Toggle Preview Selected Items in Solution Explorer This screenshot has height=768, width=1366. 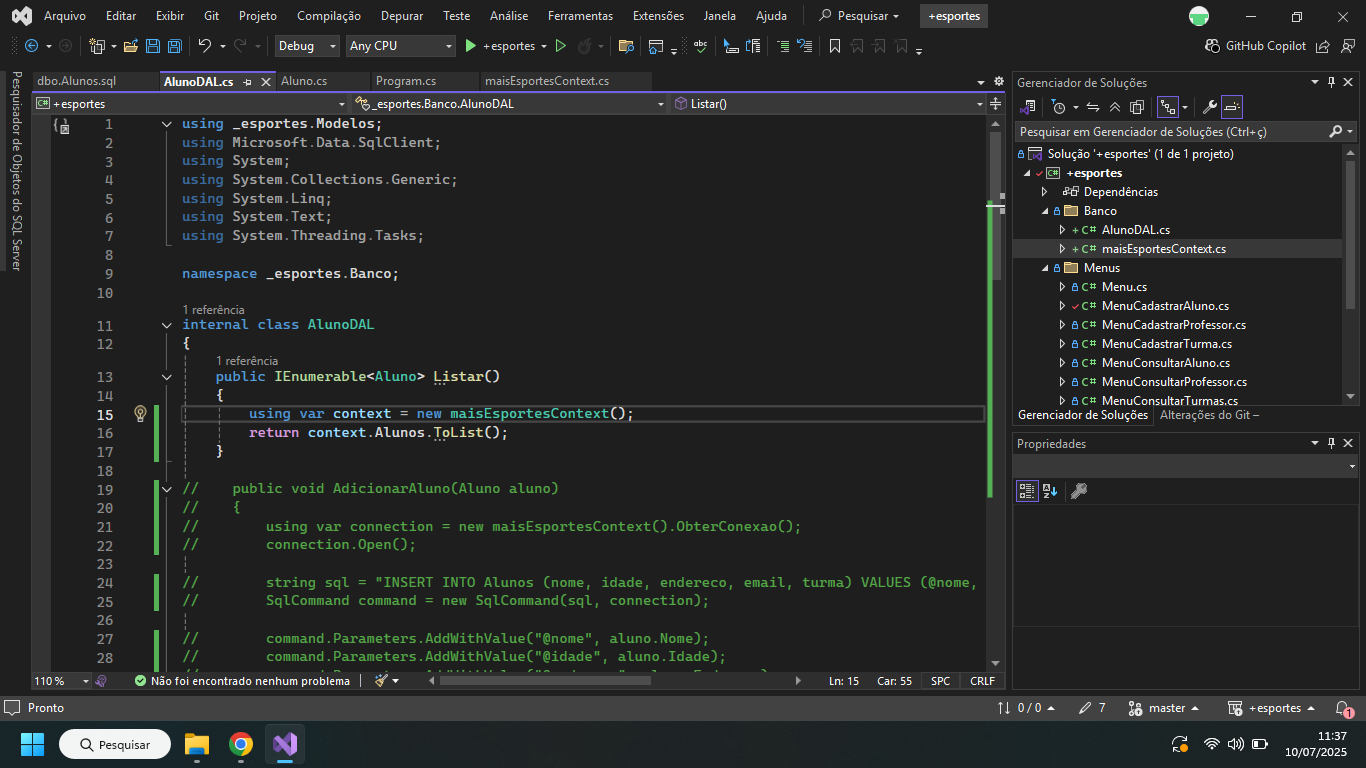tap(1232, 107)
